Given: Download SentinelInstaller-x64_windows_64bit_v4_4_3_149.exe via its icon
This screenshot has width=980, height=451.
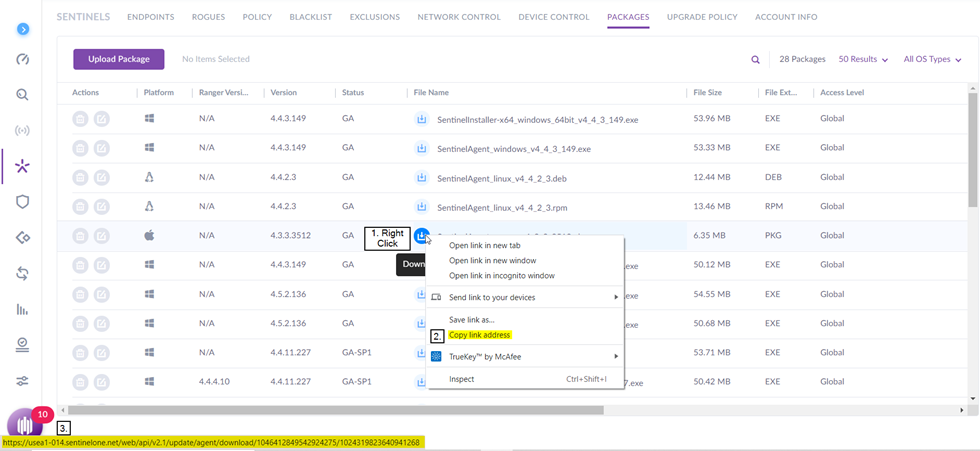Looking at the screenshot, I should tap(421, 119).
